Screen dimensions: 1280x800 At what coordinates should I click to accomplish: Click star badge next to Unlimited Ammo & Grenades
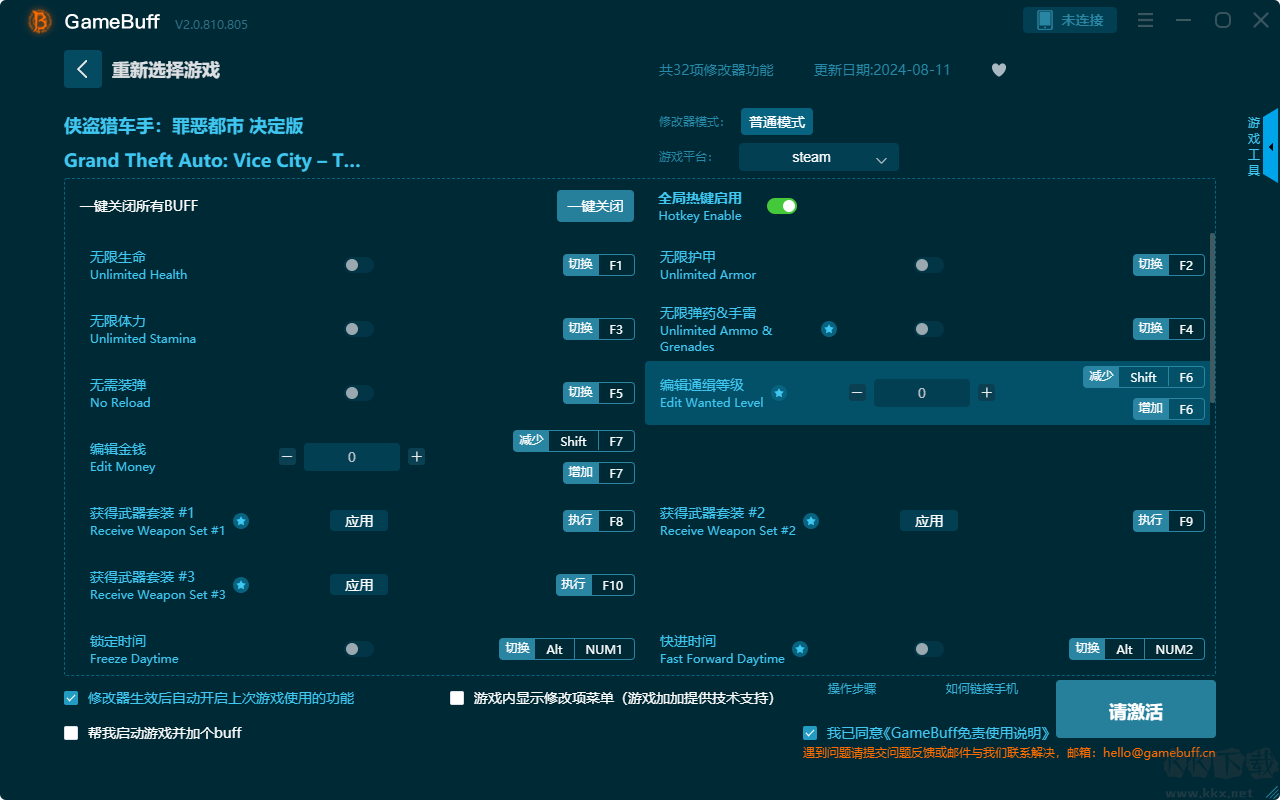829,329
